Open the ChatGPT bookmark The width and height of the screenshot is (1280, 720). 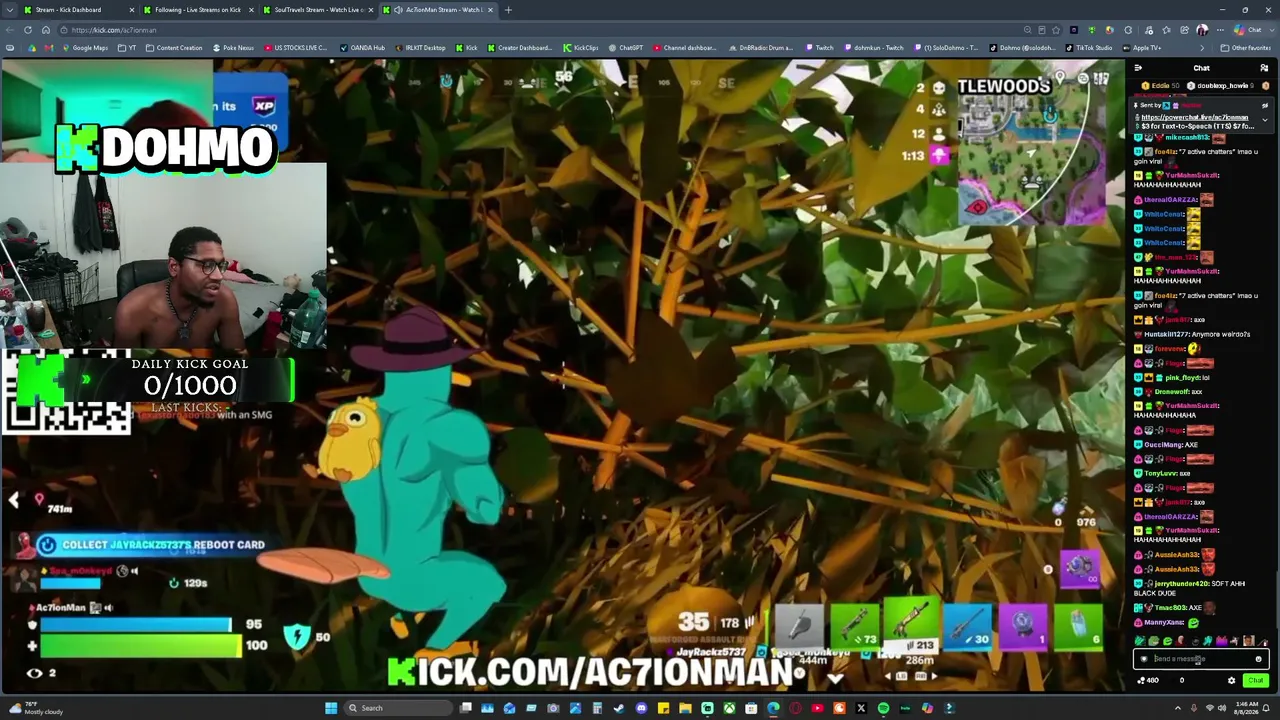pyautogui.click(x=626, y=48)
